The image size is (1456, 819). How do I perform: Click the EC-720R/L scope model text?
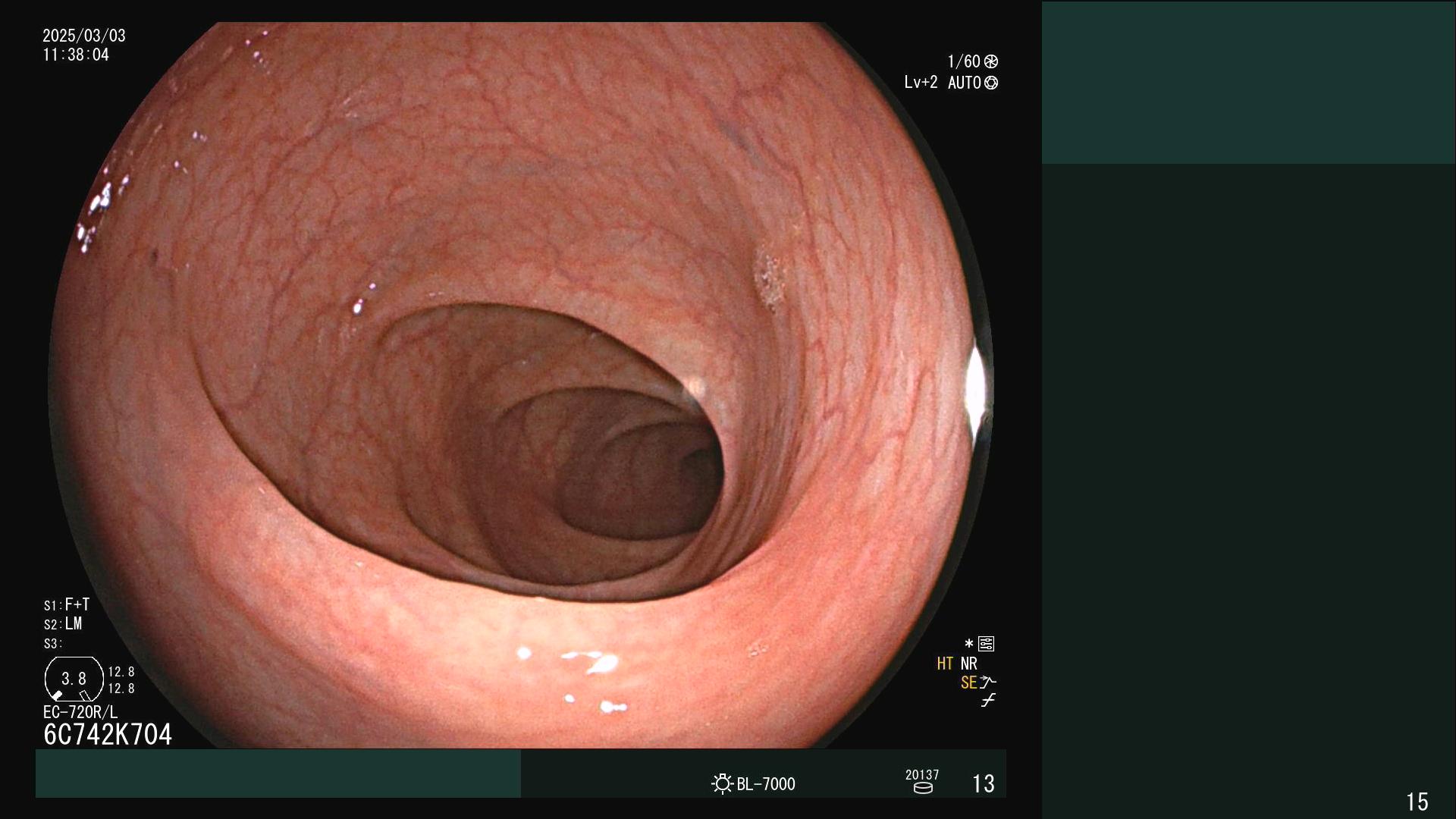(x=80, y=712)
